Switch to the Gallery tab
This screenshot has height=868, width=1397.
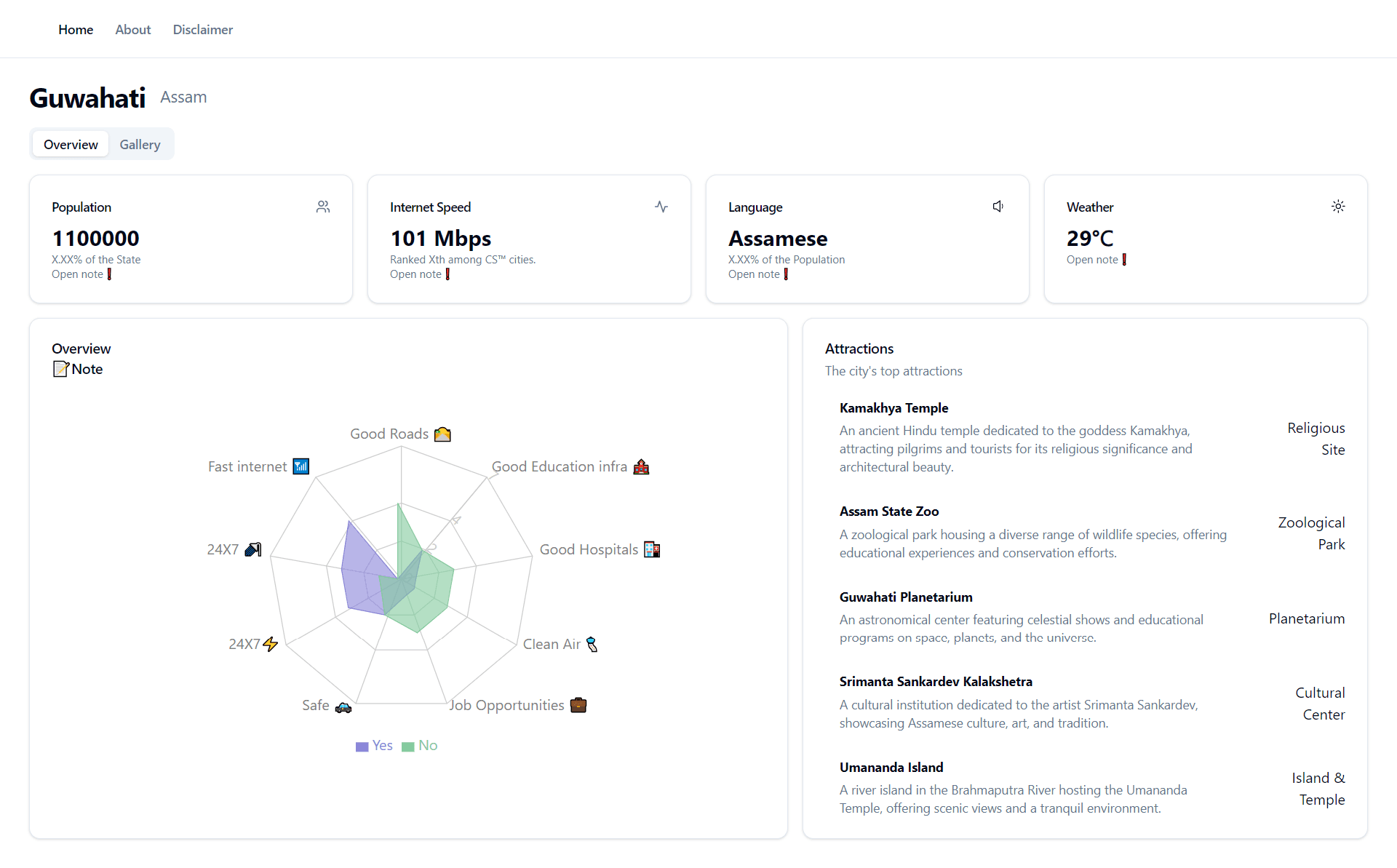click(x=140, y=144)
